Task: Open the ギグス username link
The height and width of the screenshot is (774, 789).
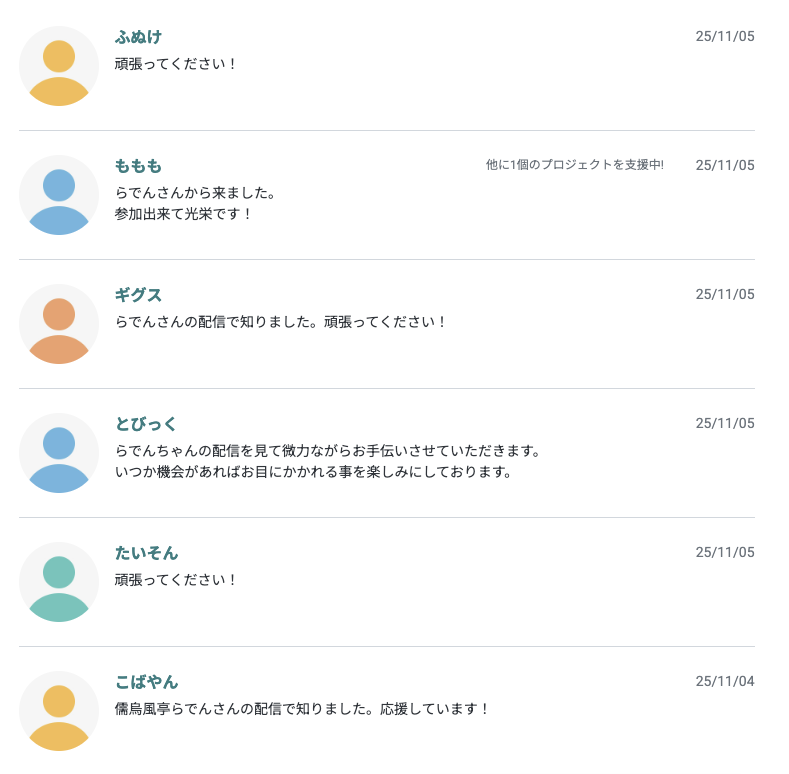Action: 138,295
